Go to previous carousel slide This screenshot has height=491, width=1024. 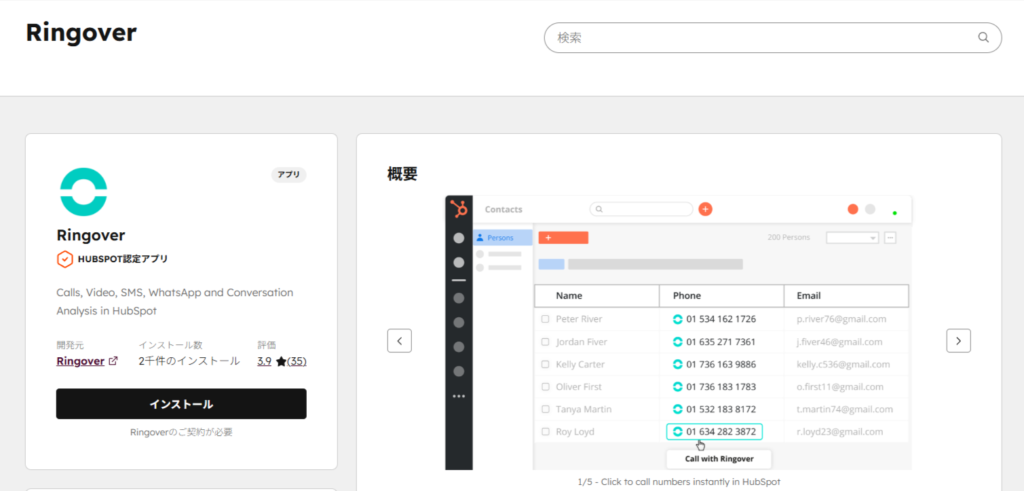click(x=400, y=341)
